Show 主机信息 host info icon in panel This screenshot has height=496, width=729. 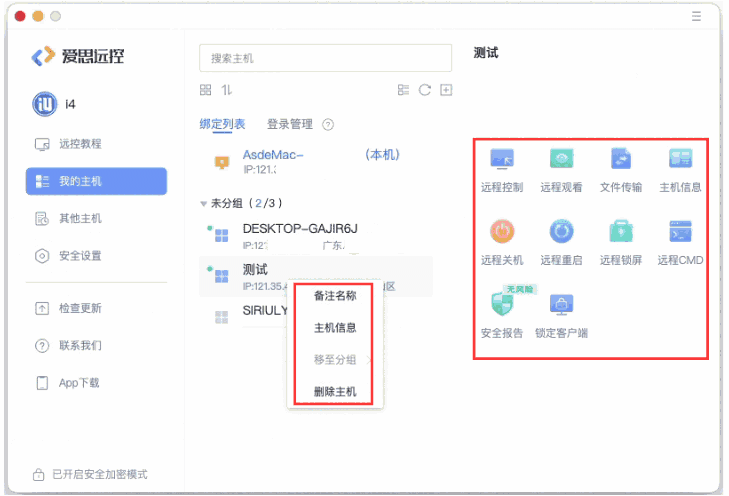click(680, 159)
